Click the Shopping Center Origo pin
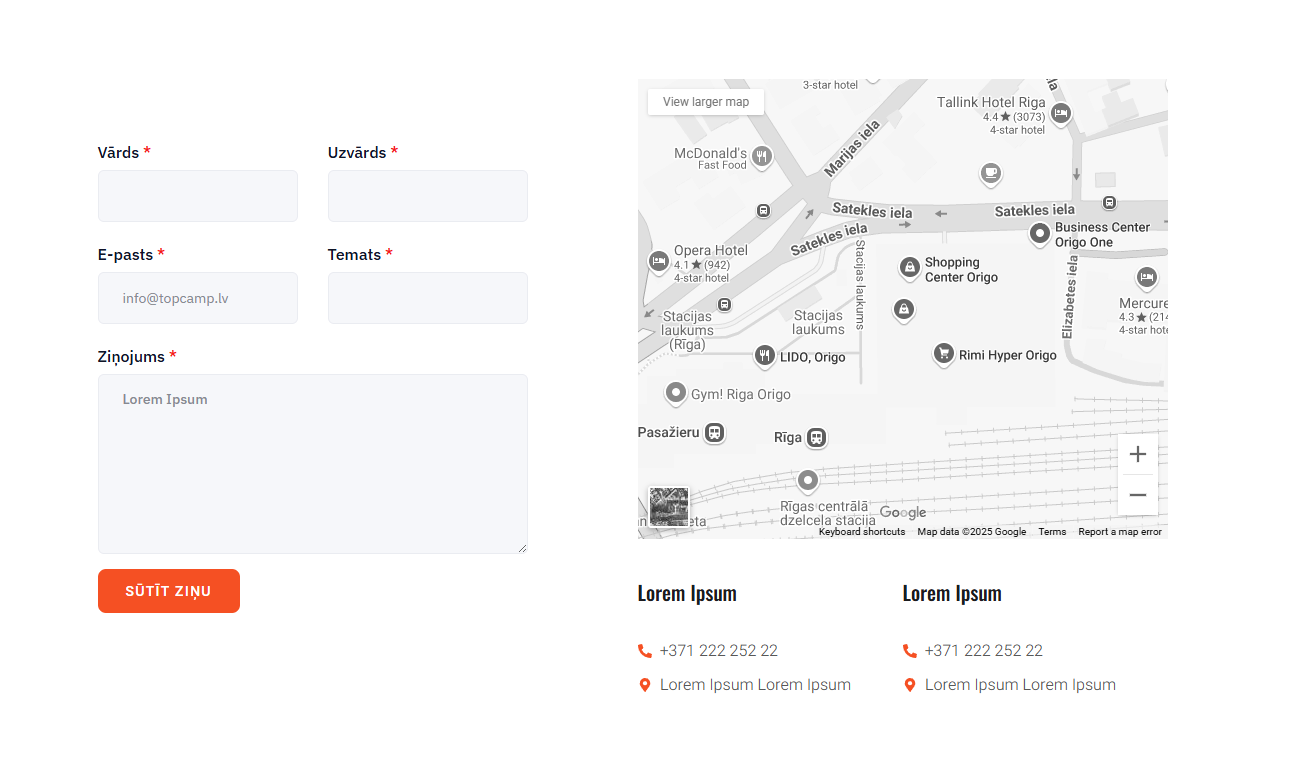The width and height of the screenshot is (1290, 769). [909, 267]
